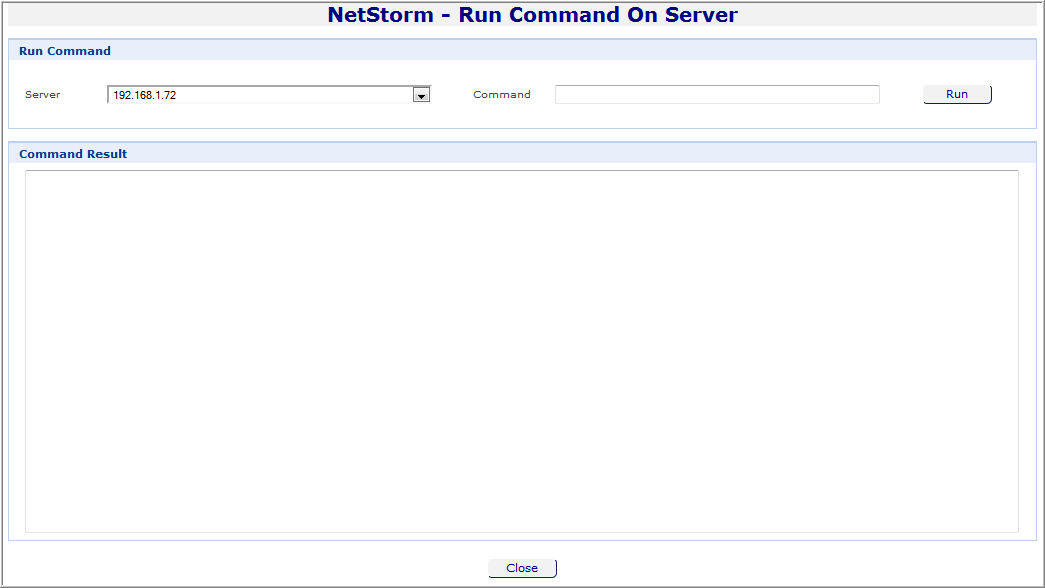The width and height of the screenshot is (1045, 588).
Task: Focus the Command input field
Action: (x=717, y=95)
